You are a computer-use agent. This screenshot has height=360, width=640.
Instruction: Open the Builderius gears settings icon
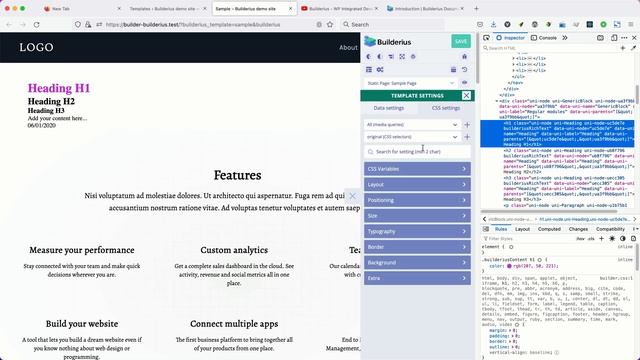pos(380,69)
